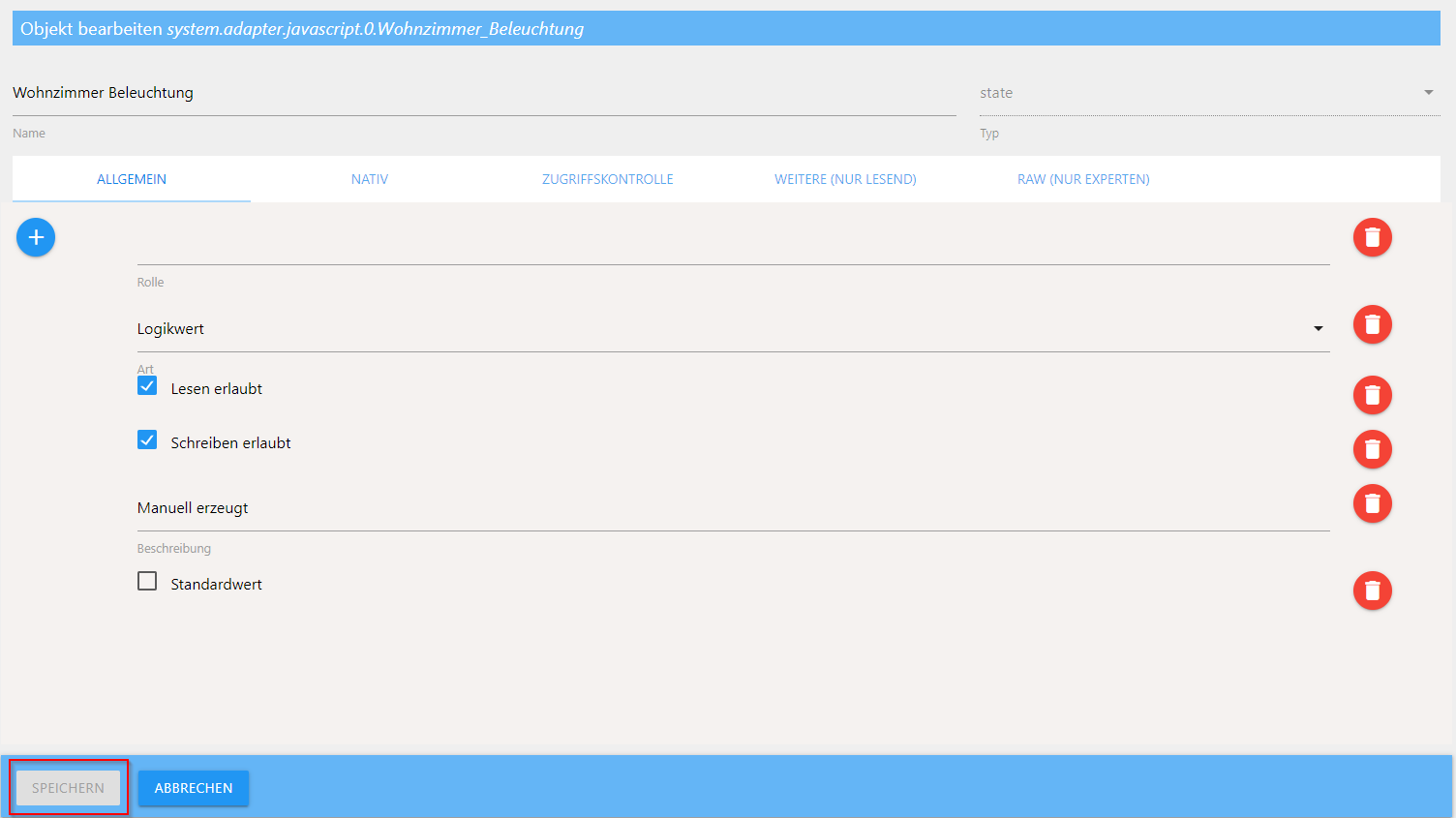The height and width of the screenshot is (818, 1456).
Task: Remove the Lesen erlaubt entry with its trash icon
Action: pyautogui.click(x=1372, y=395)
